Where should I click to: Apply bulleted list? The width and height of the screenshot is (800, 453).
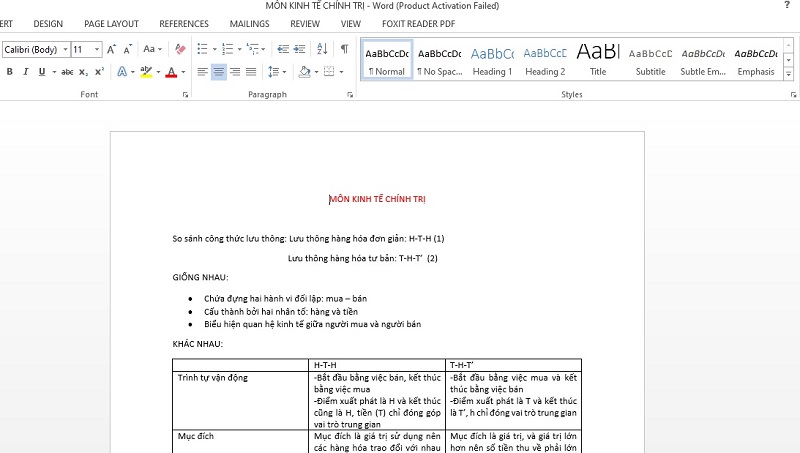coord(203,49)
